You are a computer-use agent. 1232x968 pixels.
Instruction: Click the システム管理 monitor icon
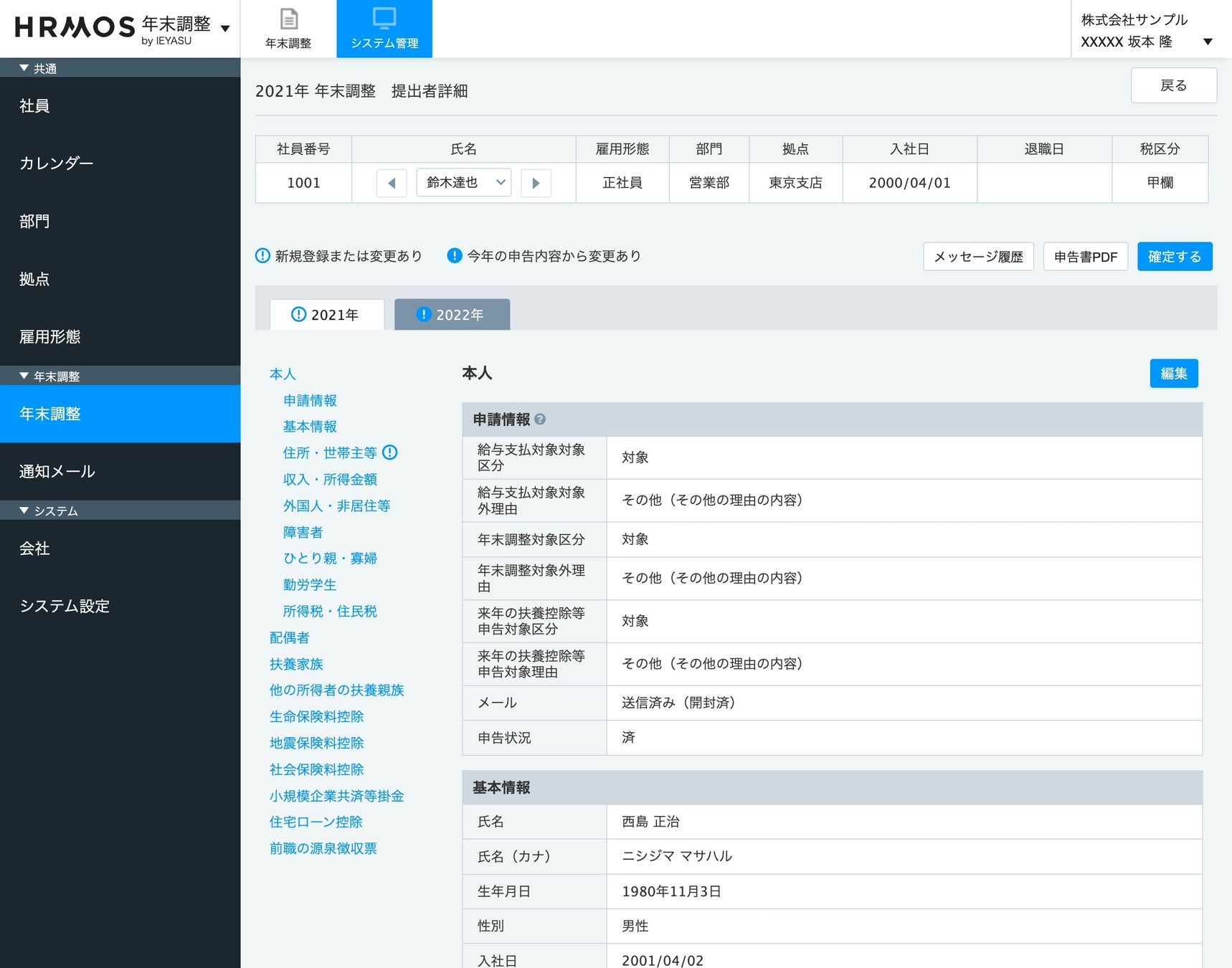point(384,19)
